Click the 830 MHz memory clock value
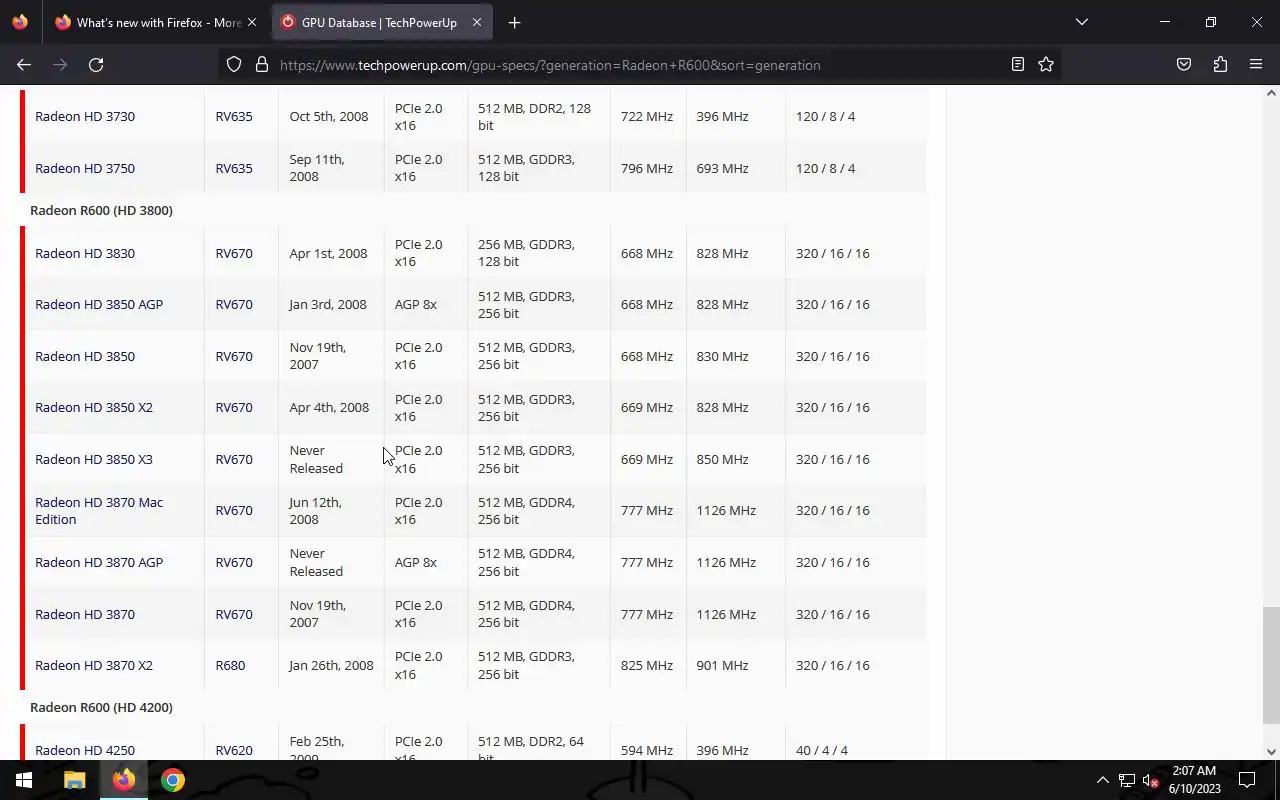This screenshot has width=1280, height=800. tap(722, 356)
